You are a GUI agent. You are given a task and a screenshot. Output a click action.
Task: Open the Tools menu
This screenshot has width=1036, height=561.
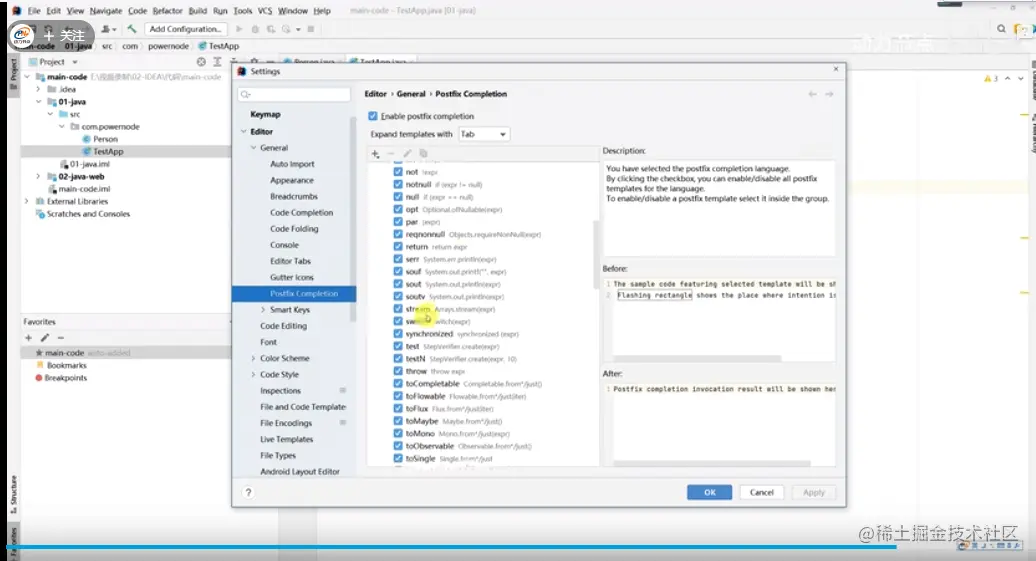[x=242, y=11]
